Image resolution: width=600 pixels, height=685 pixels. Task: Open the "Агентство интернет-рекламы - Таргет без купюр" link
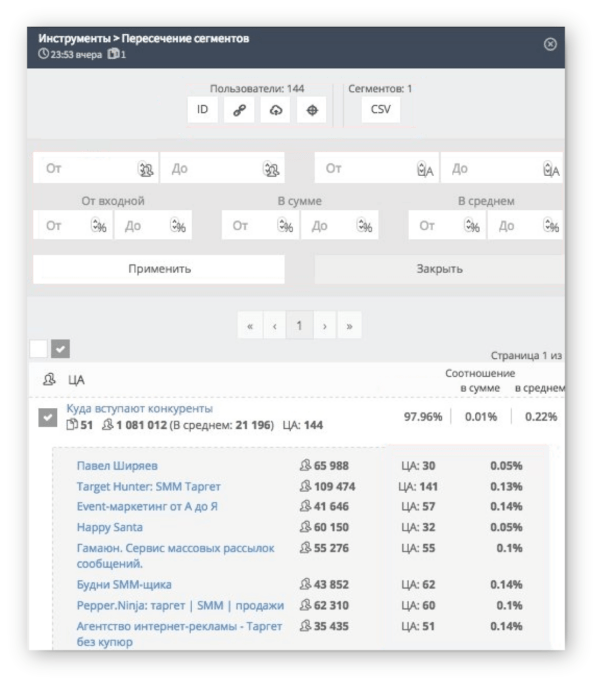[x=179, y=634]
